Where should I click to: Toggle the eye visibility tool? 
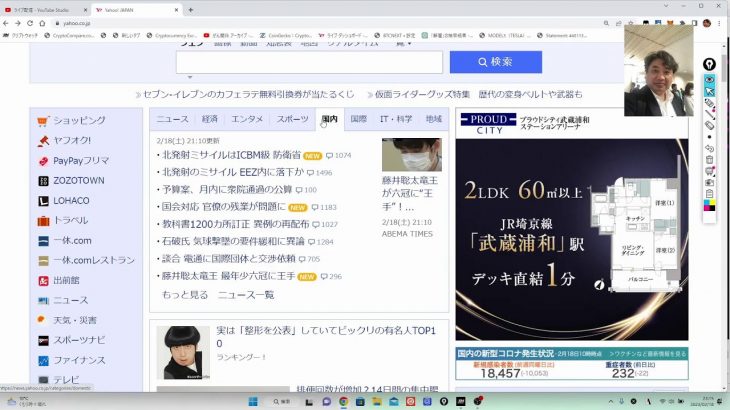pos(709,80)
